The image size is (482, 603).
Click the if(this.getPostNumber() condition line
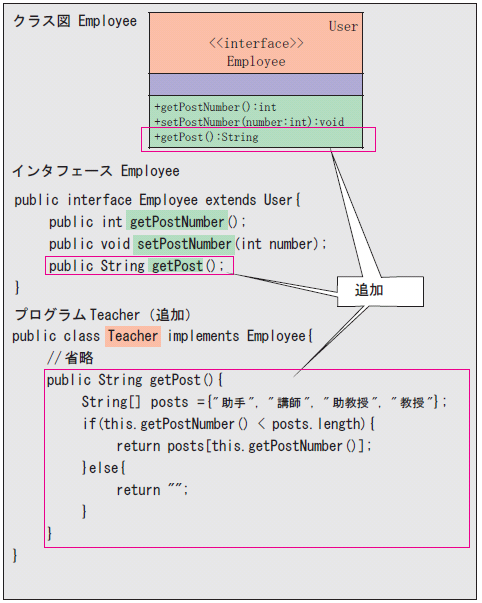tap(228, 424)
